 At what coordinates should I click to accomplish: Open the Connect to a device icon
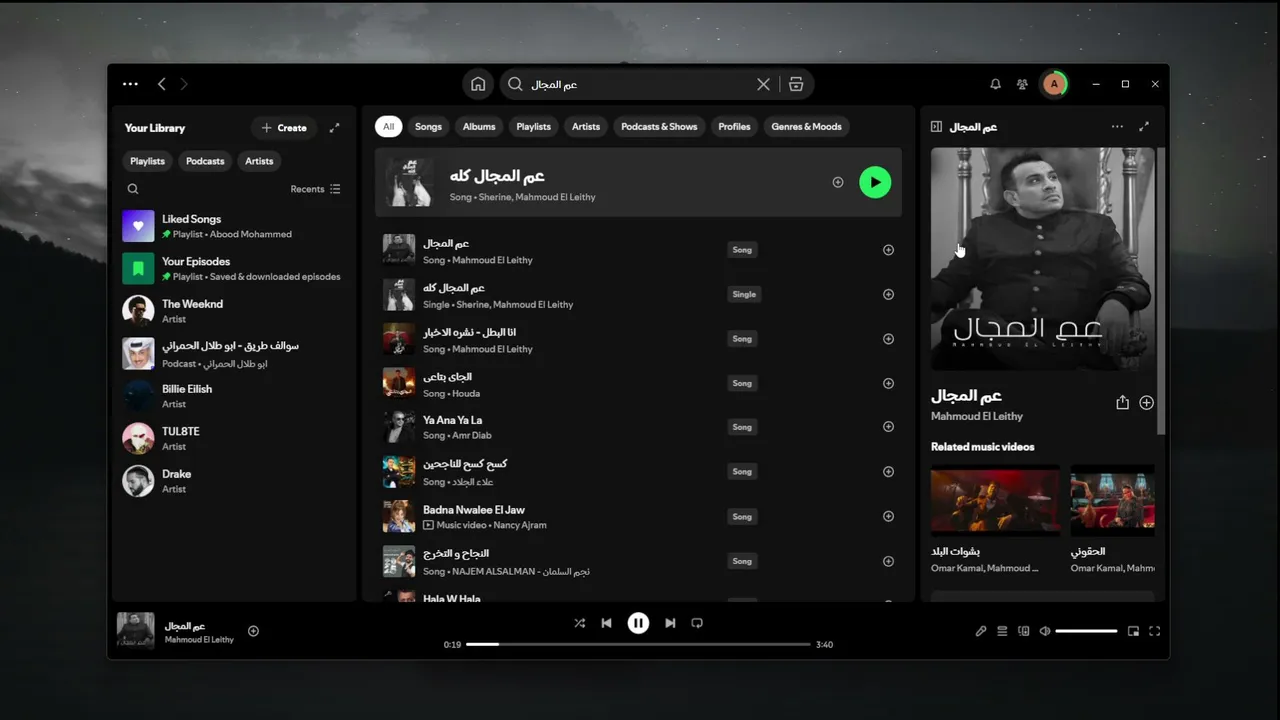1023,631
